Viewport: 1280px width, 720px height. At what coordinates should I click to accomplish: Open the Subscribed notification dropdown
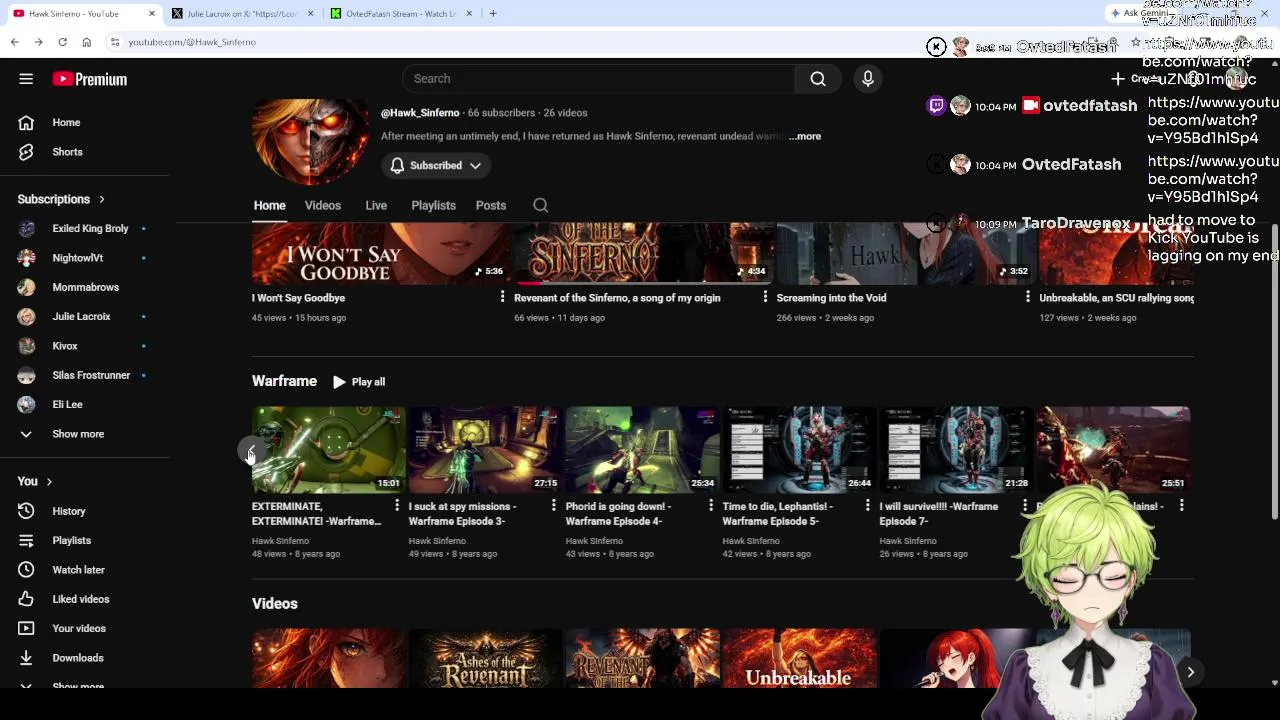(436, 165)
